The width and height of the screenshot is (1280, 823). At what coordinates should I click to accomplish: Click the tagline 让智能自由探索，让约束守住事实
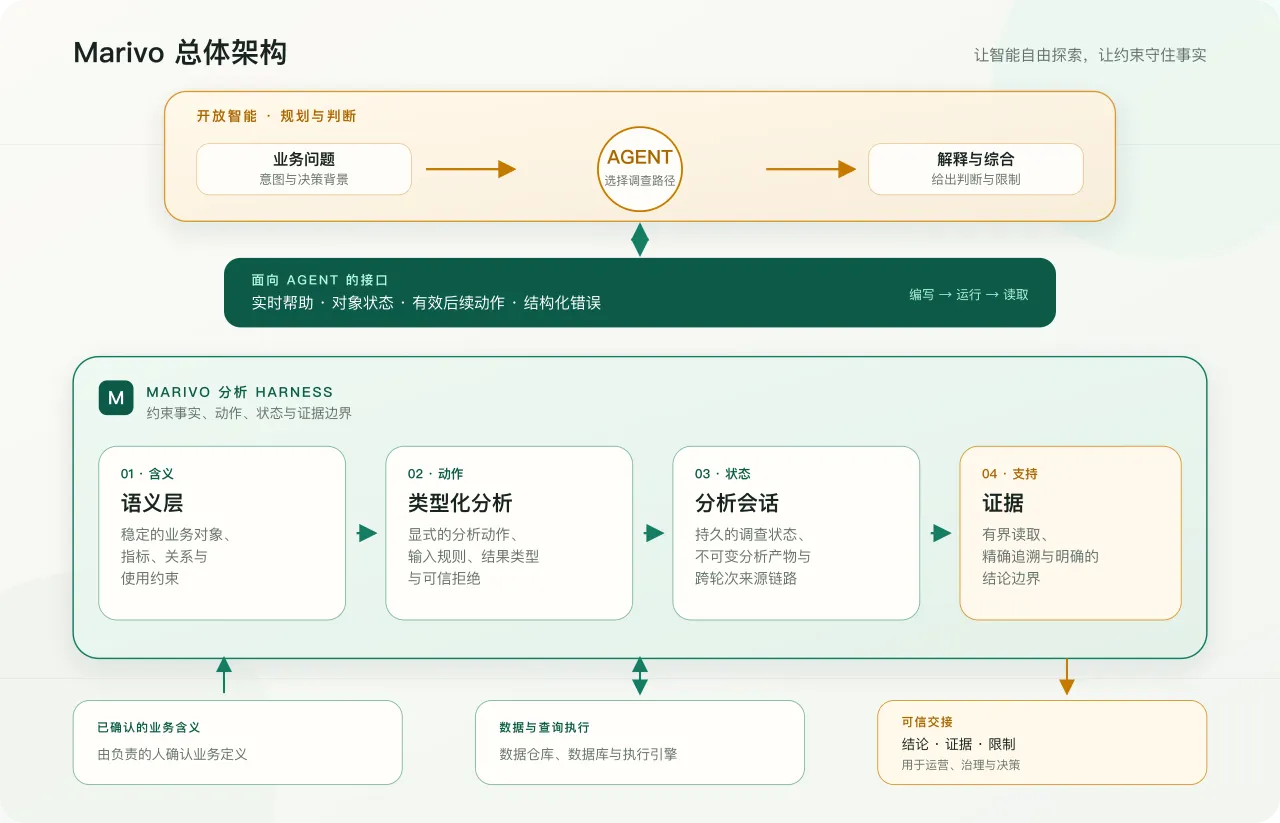1091,55
